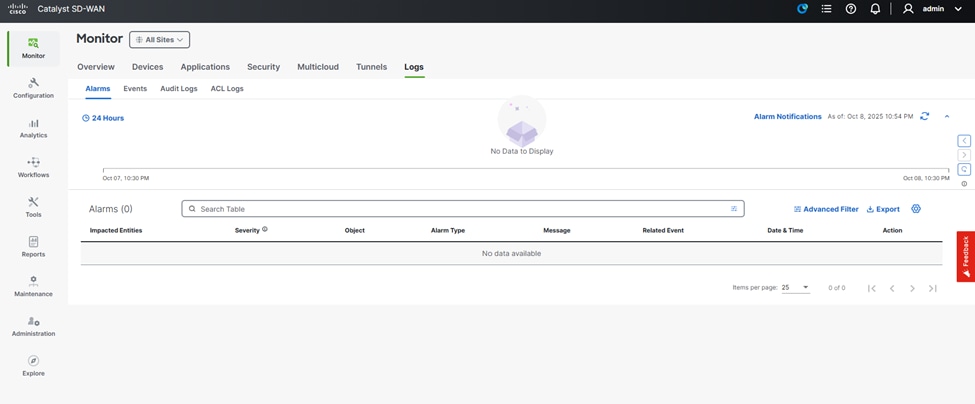
Task: Select the Events sub-tab
Action: click(x=135, y=89)
